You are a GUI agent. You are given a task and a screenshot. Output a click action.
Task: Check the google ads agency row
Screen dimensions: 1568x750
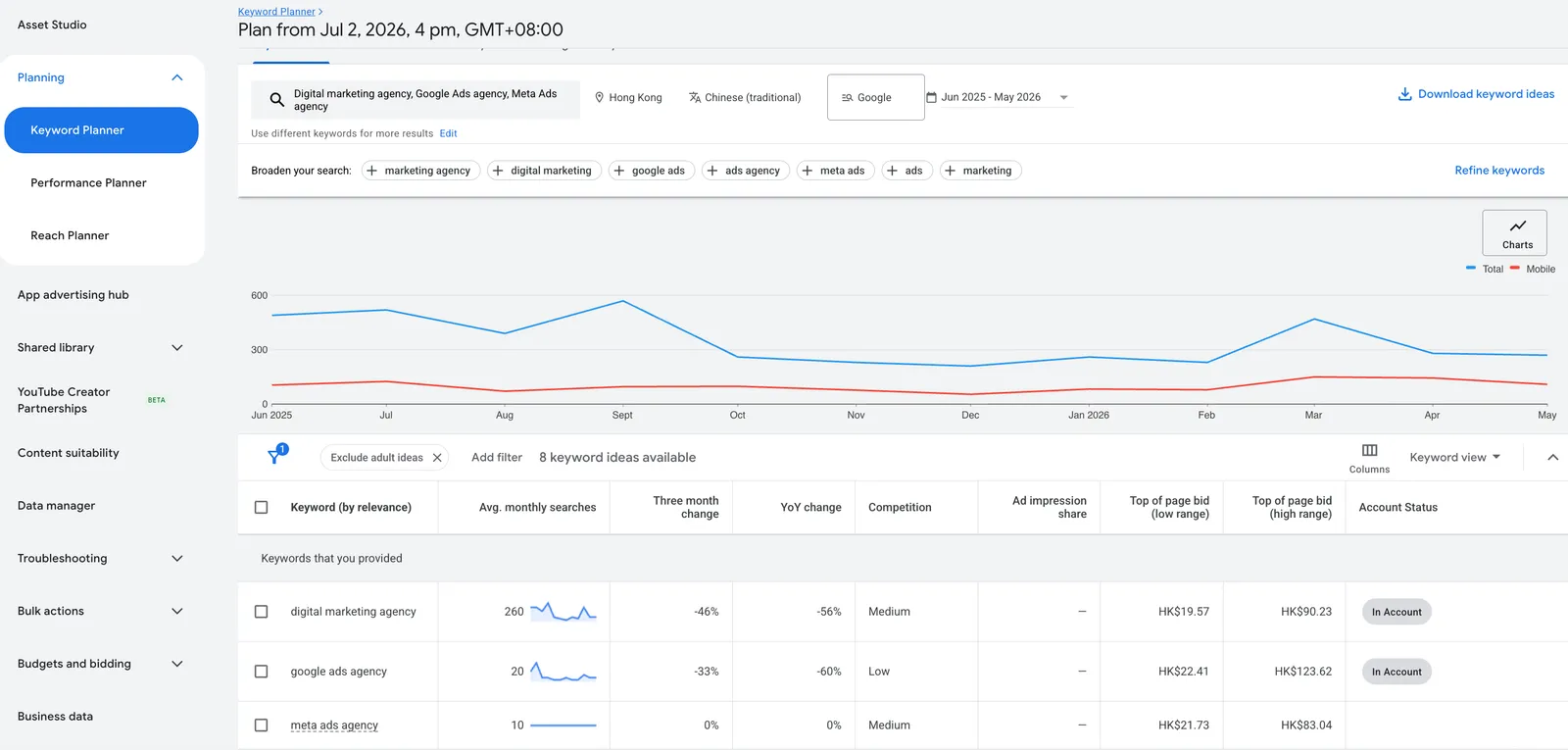(261, 672)
